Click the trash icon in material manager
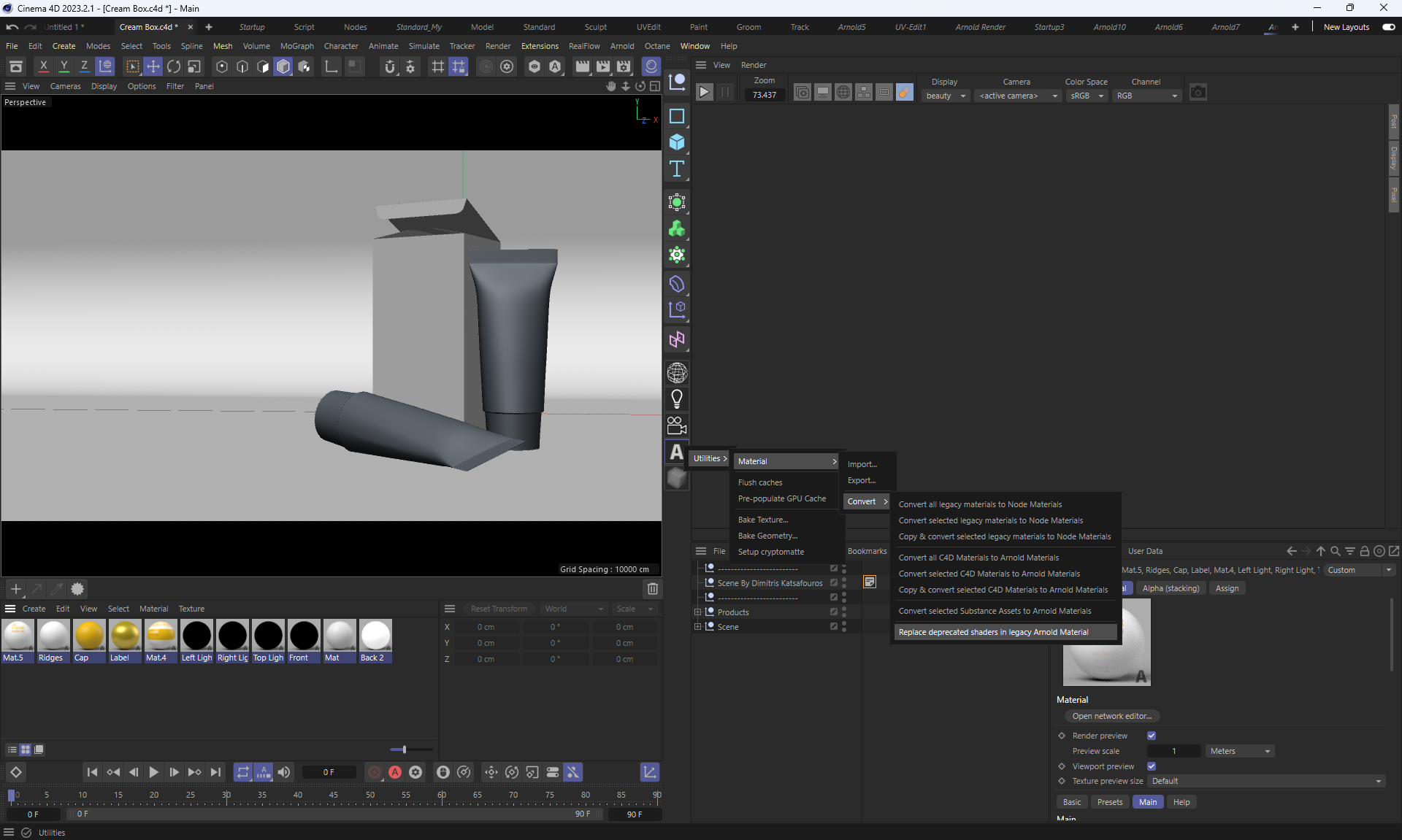This screenshot has height=840, width=1402. (653, 588)
